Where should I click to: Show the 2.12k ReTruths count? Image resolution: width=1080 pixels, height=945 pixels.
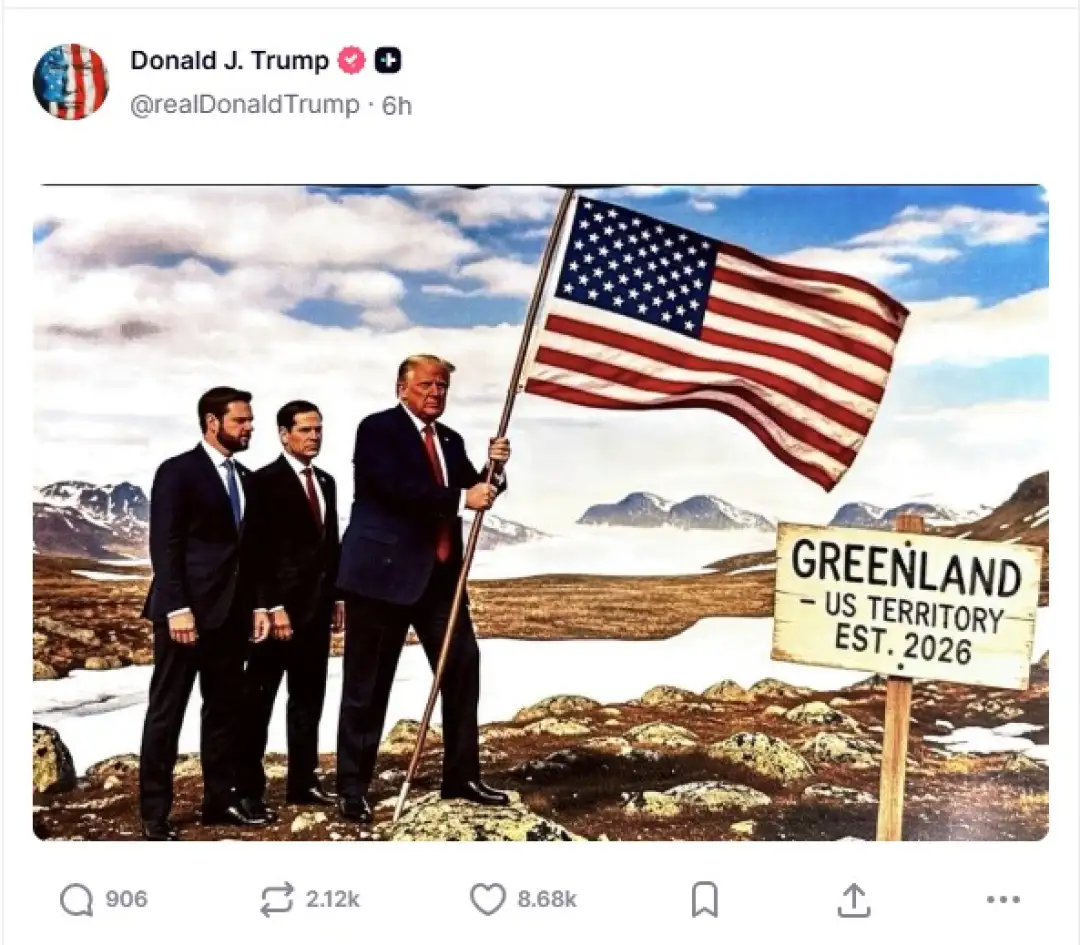tap(333, 900)
